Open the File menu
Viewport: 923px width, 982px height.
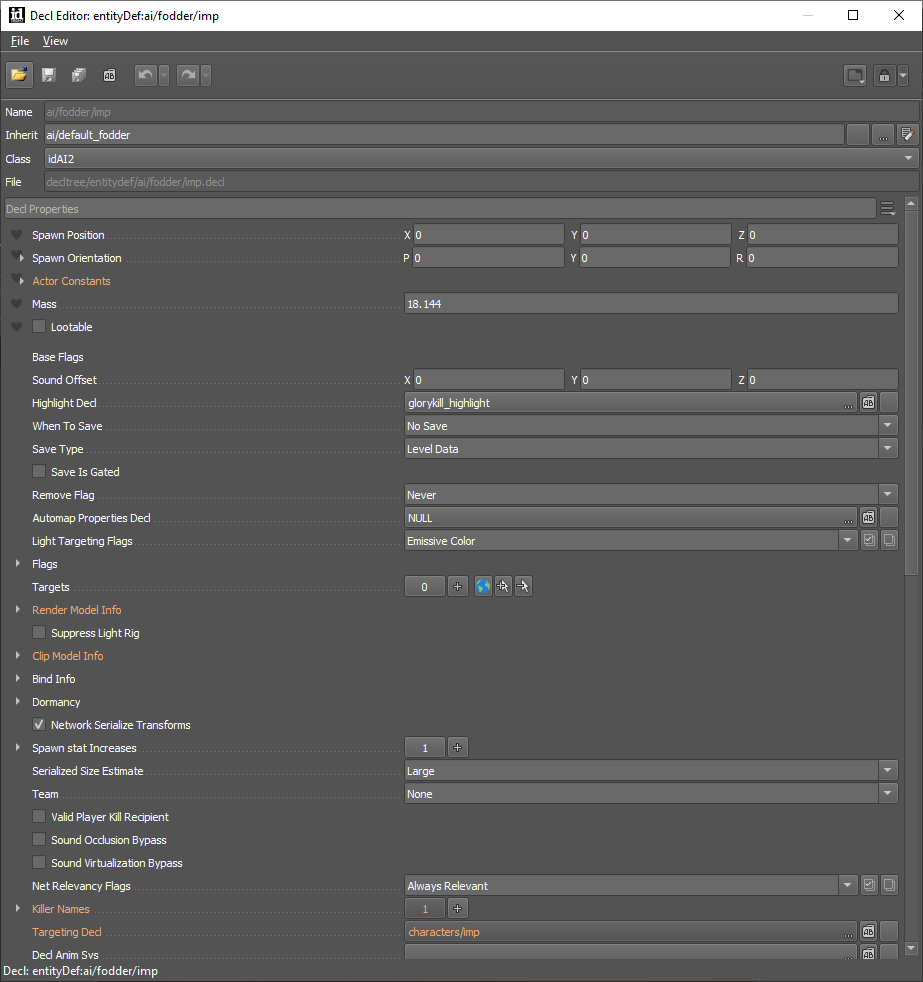click(x=20, y=41)
